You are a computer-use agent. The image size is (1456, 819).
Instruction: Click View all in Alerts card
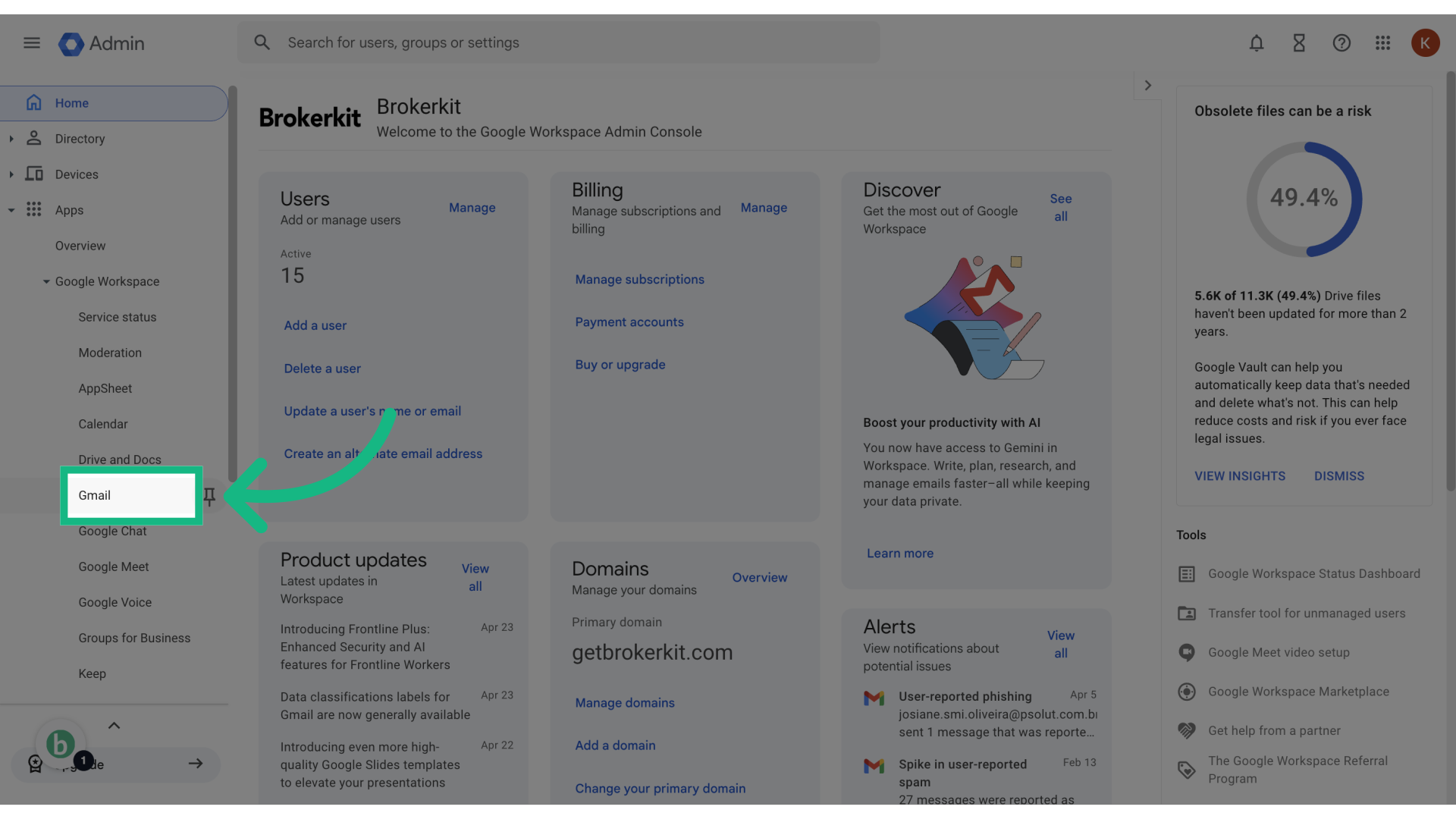point(1061,645)
